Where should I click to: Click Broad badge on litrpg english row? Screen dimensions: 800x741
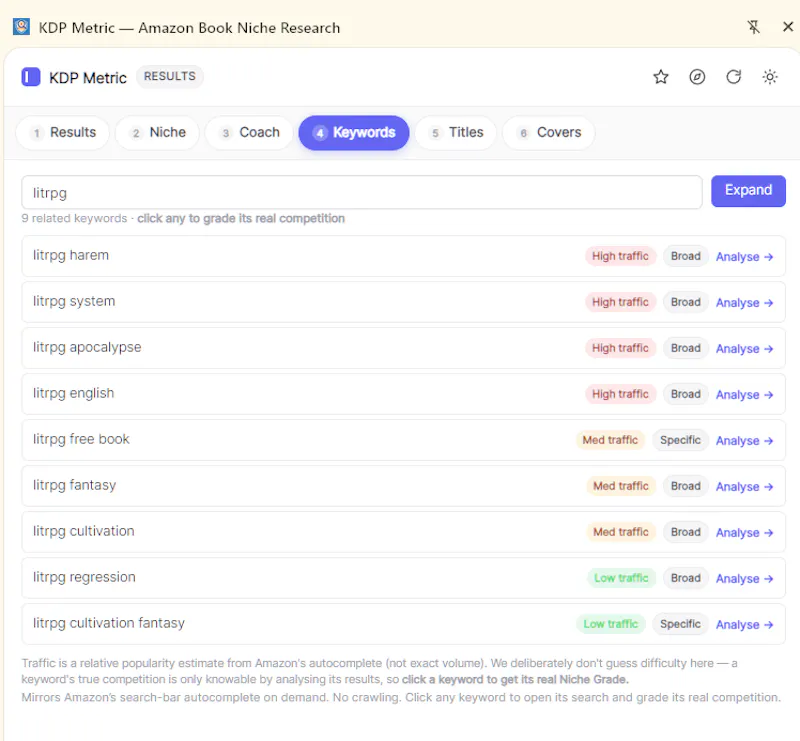point(685,394)
